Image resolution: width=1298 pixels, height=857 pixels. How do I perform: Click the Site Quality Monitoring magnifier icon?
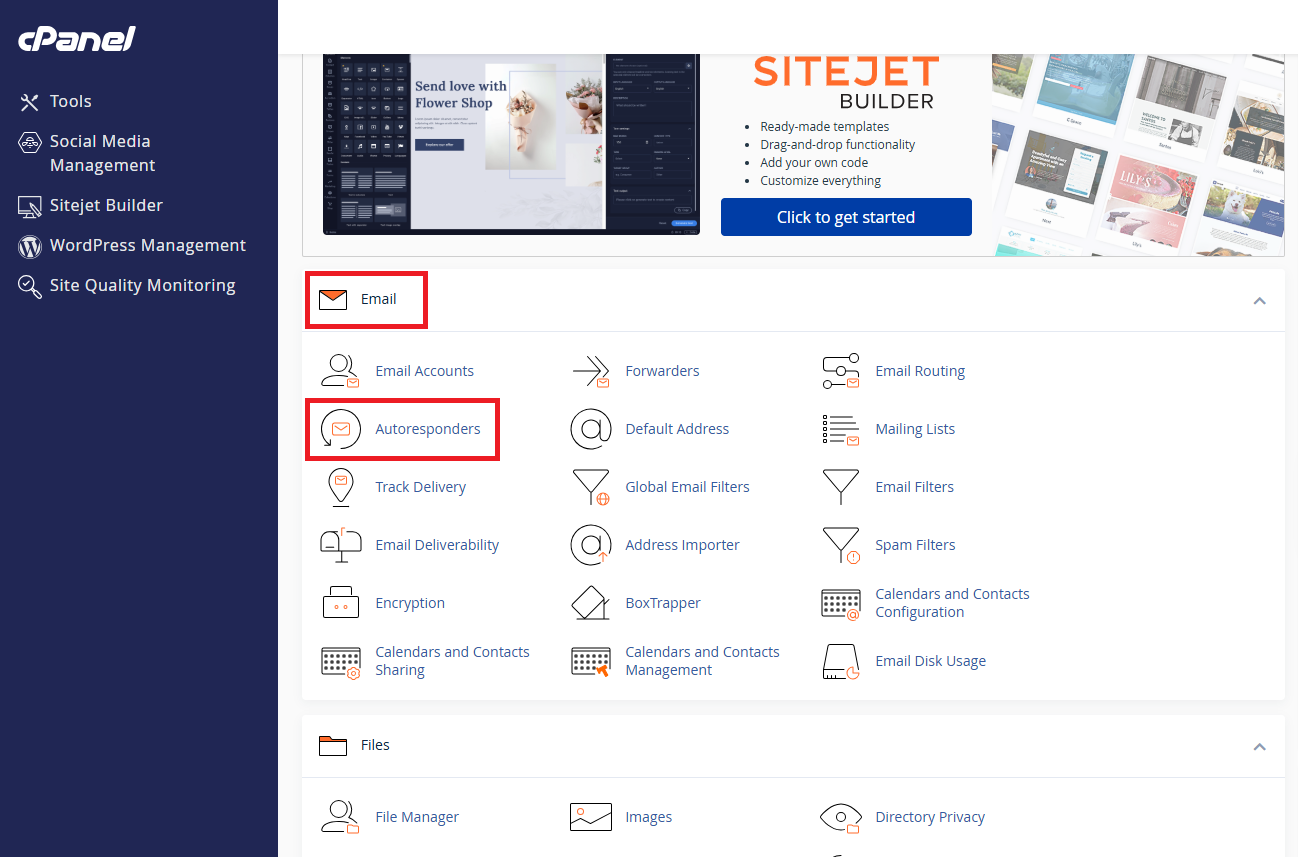point(30,286)
